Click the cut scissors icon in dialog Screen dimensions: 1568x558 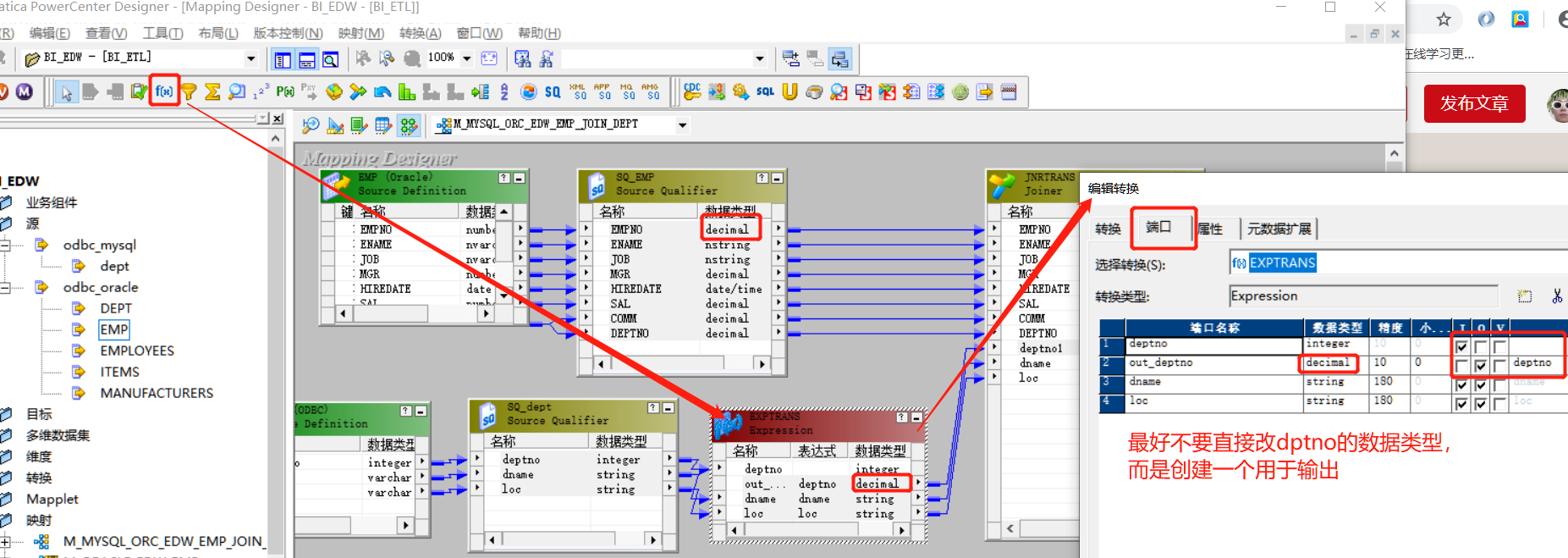tap(1557, 296)
